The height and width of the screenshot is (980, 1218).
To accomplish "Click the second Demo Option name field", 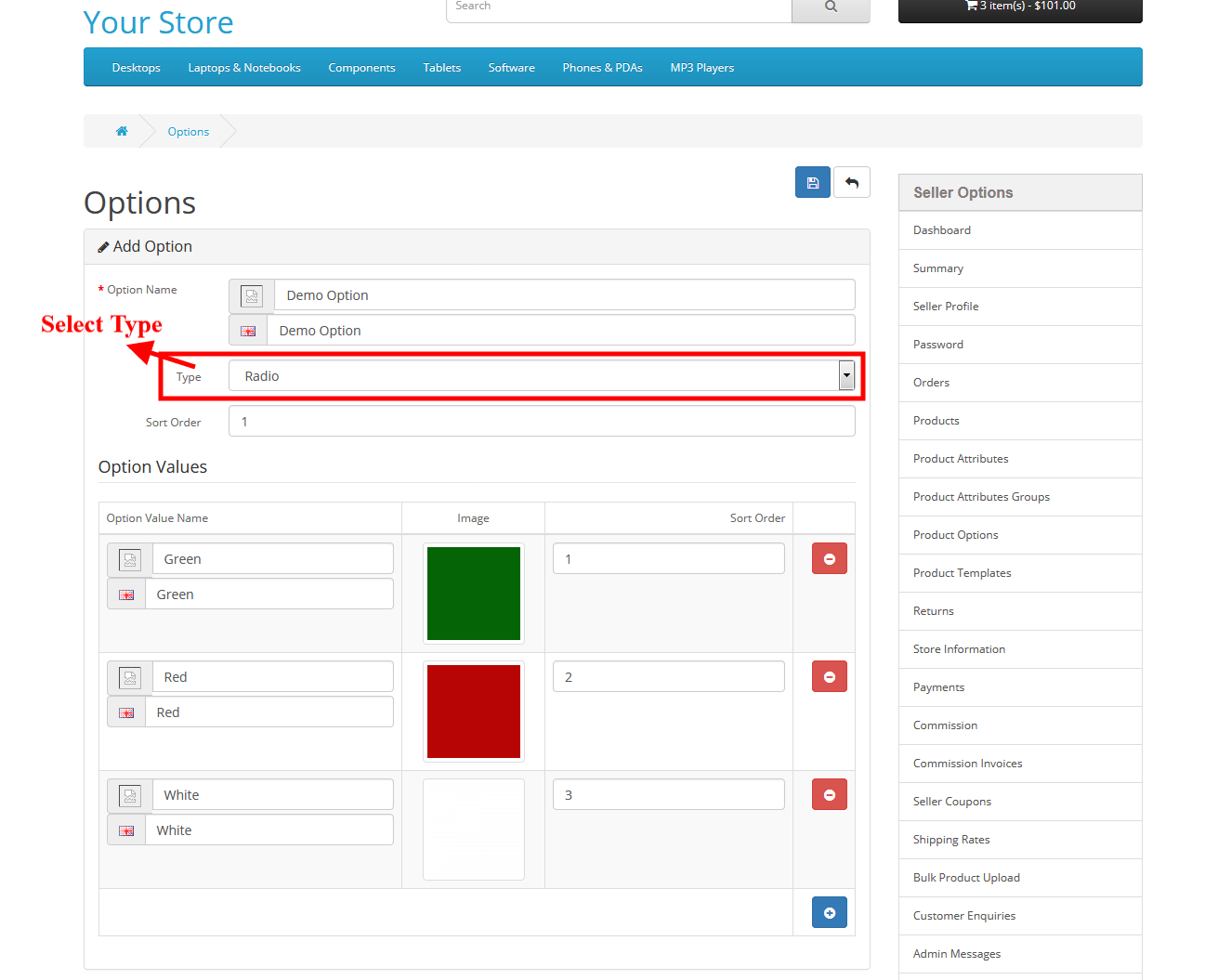I will [561, 331].
